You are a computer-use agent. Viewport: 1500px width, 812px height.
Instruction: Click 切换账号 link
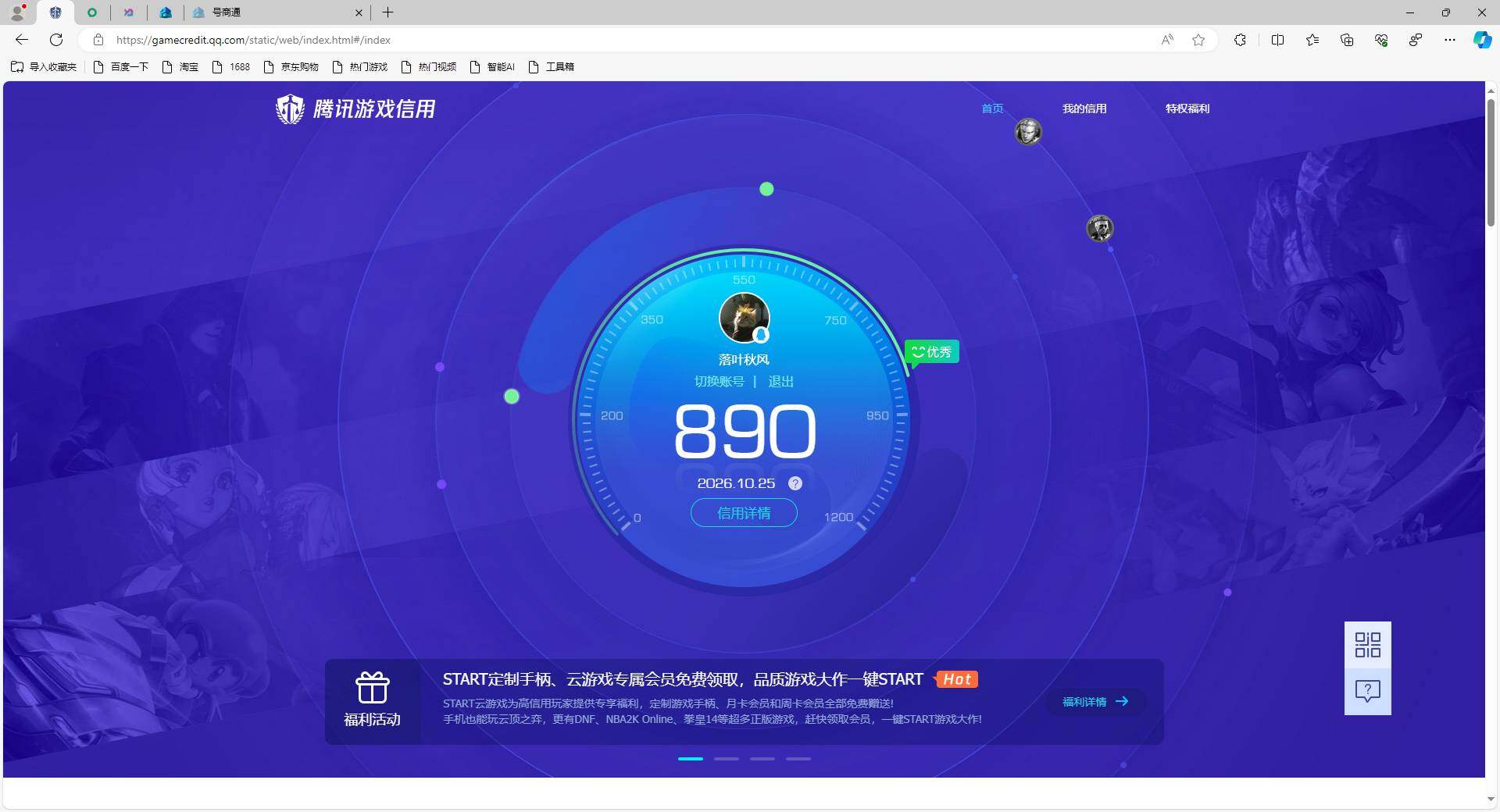(x=720, y=381)
